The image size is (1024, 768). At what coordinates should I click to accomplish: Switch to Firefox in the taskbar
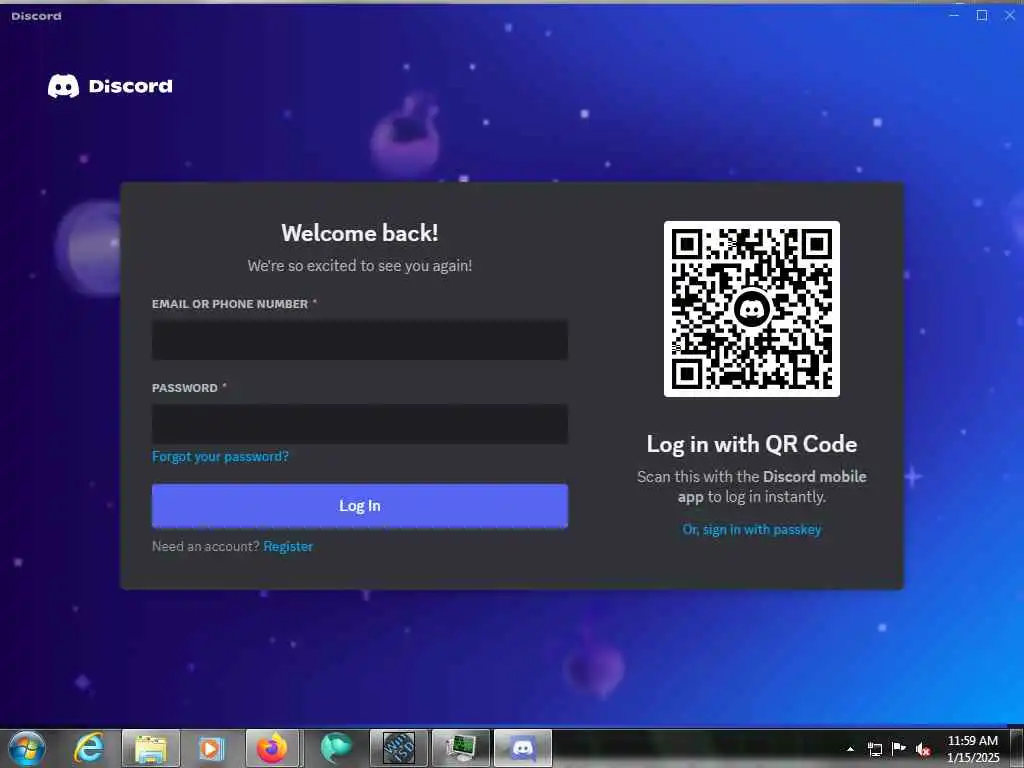(x=272, y=748)
